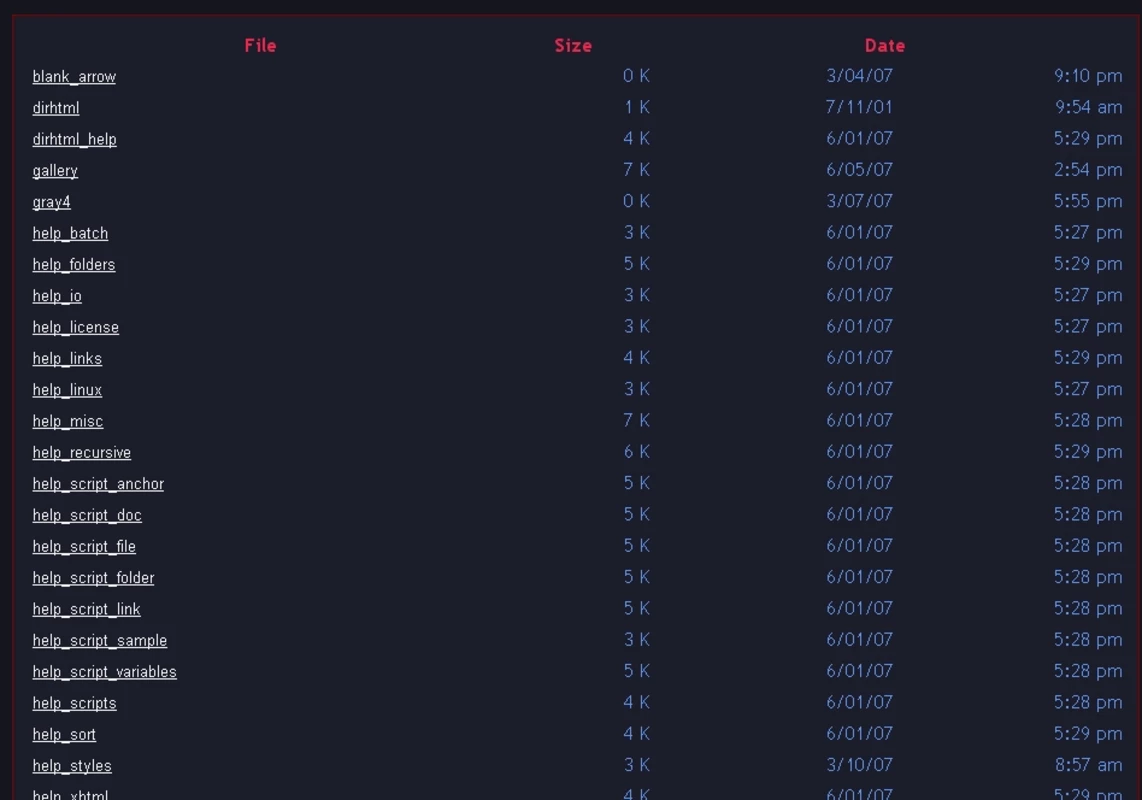Open the help_folders link
This screenshot has width=1142, height=800.
[x=74, y=264]
